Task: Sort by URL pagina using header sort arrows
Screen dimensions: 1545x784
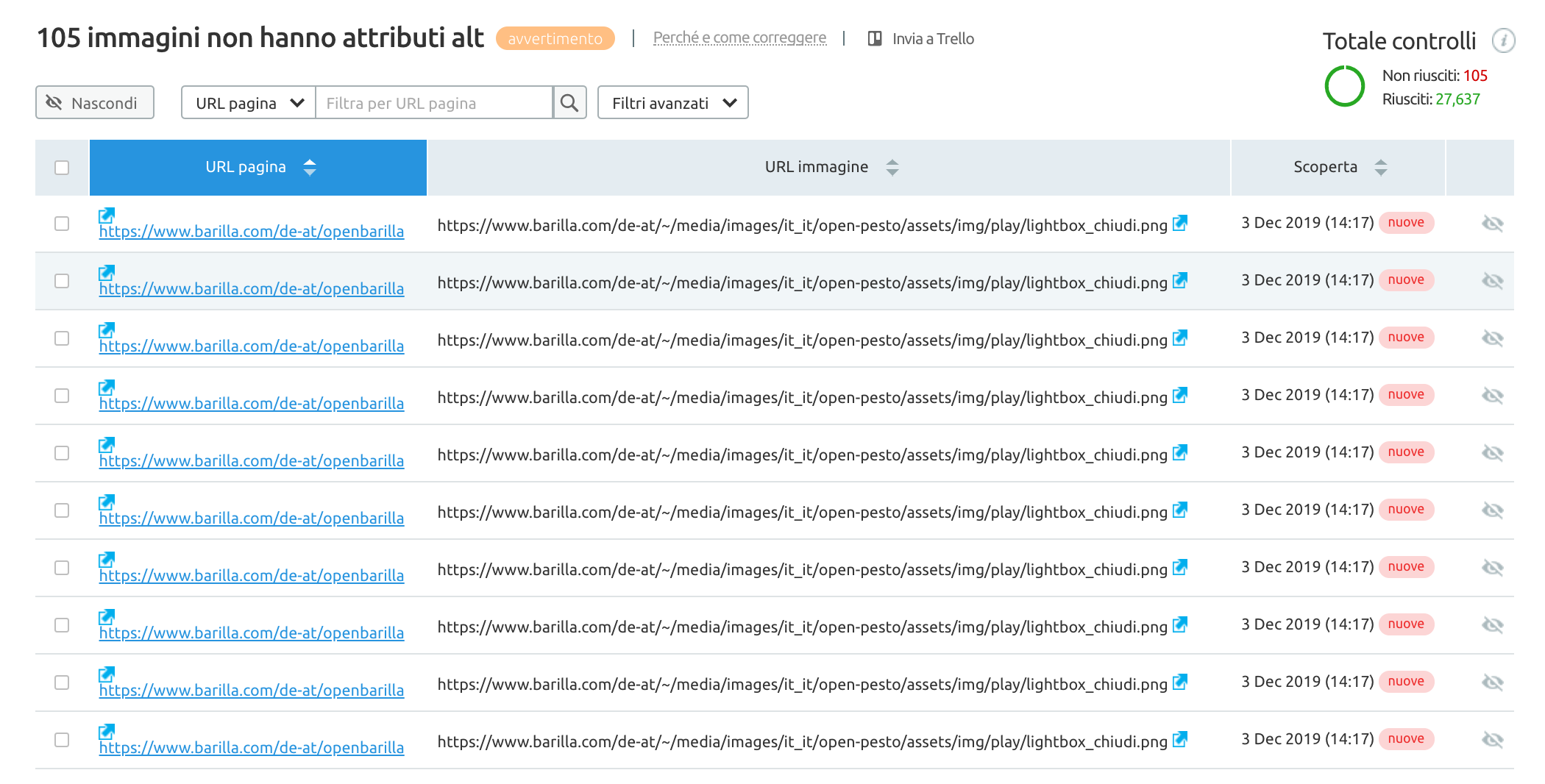Action: pyautogui.click(x=310, y=168)
